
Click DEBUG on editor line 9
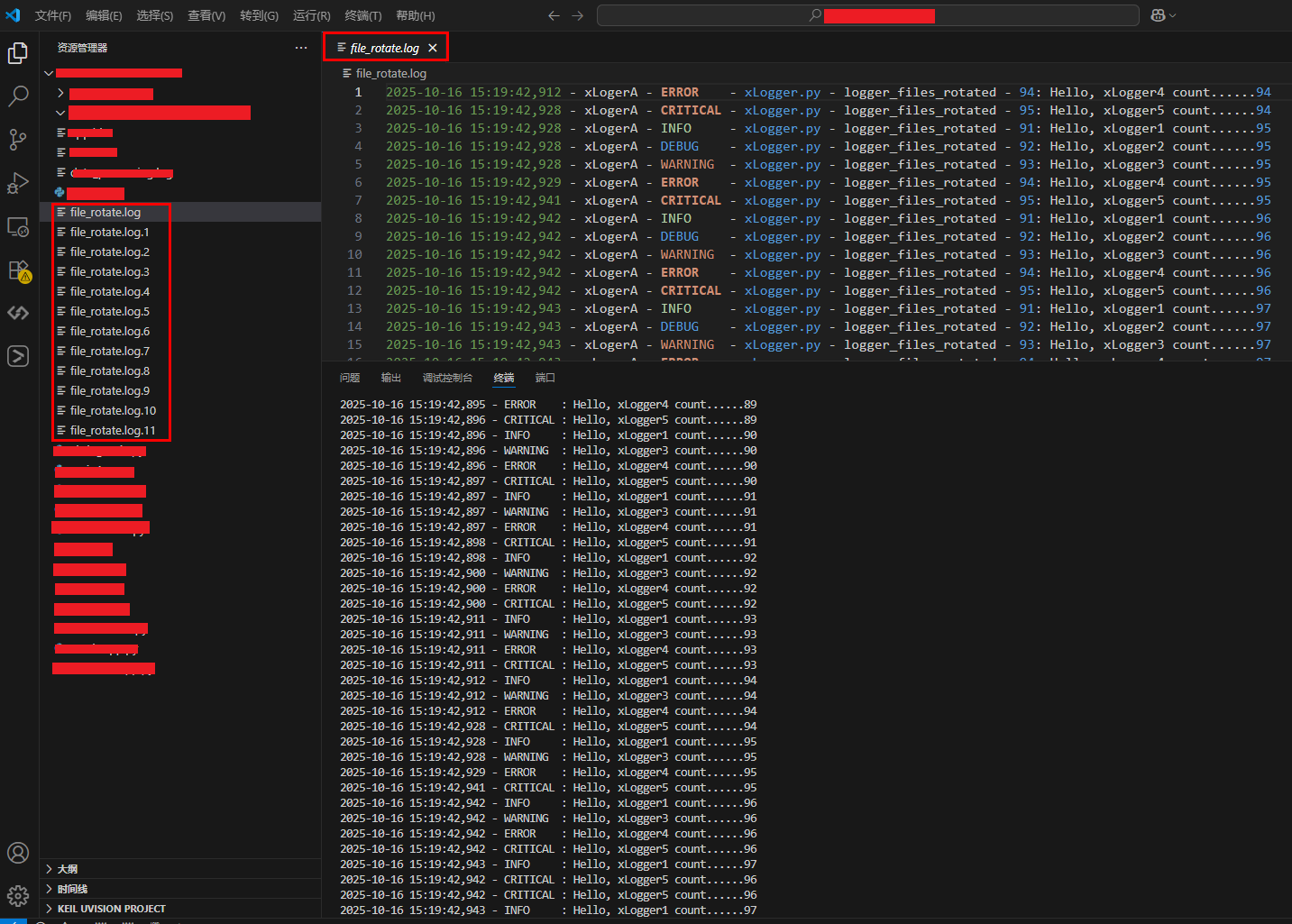(680, 236)
